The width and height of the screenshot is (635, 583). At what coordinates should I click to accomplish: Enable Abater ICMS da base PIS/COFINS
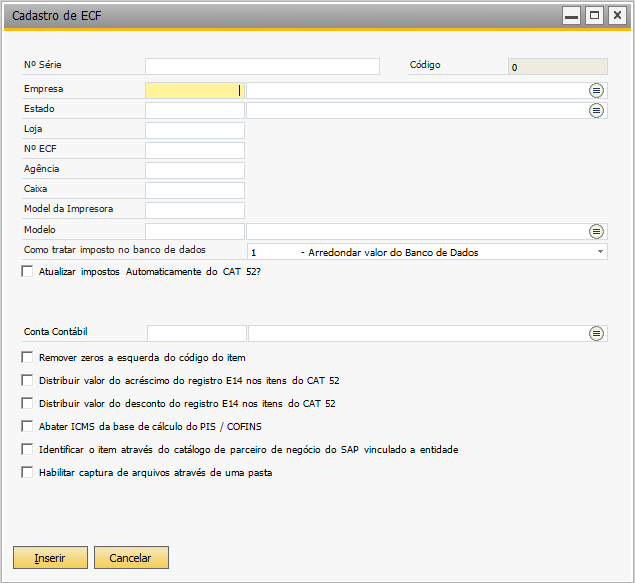click(x=27, y=426)
